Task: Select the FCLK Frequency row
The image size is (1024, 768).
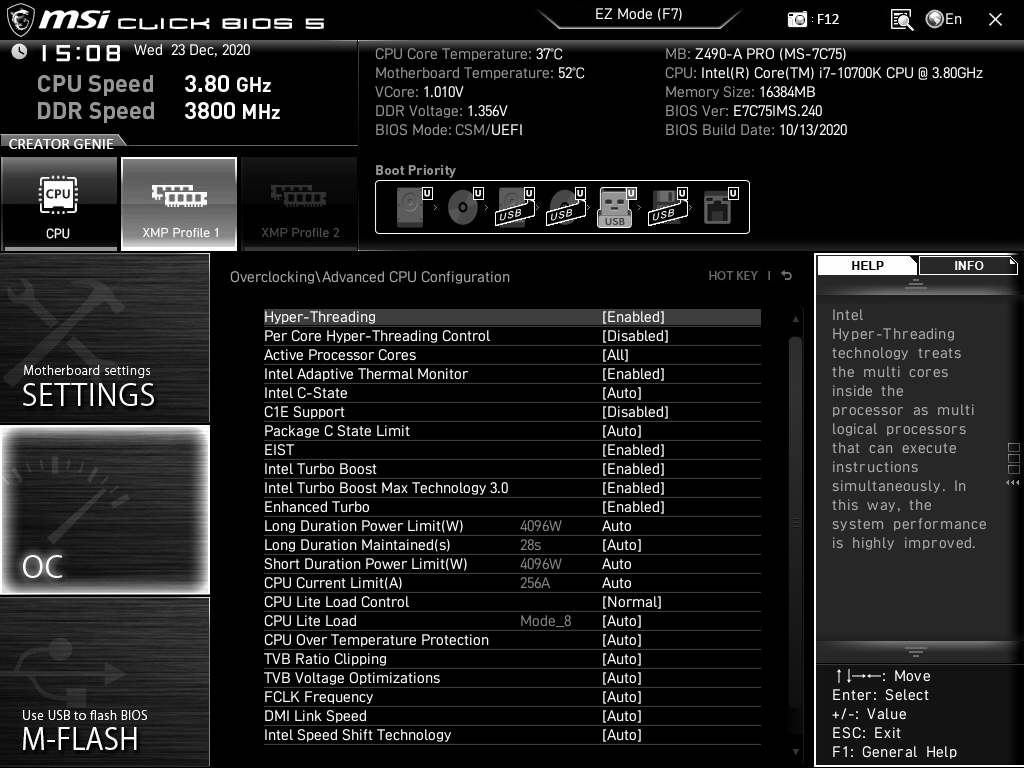Action: click(512, 696)
